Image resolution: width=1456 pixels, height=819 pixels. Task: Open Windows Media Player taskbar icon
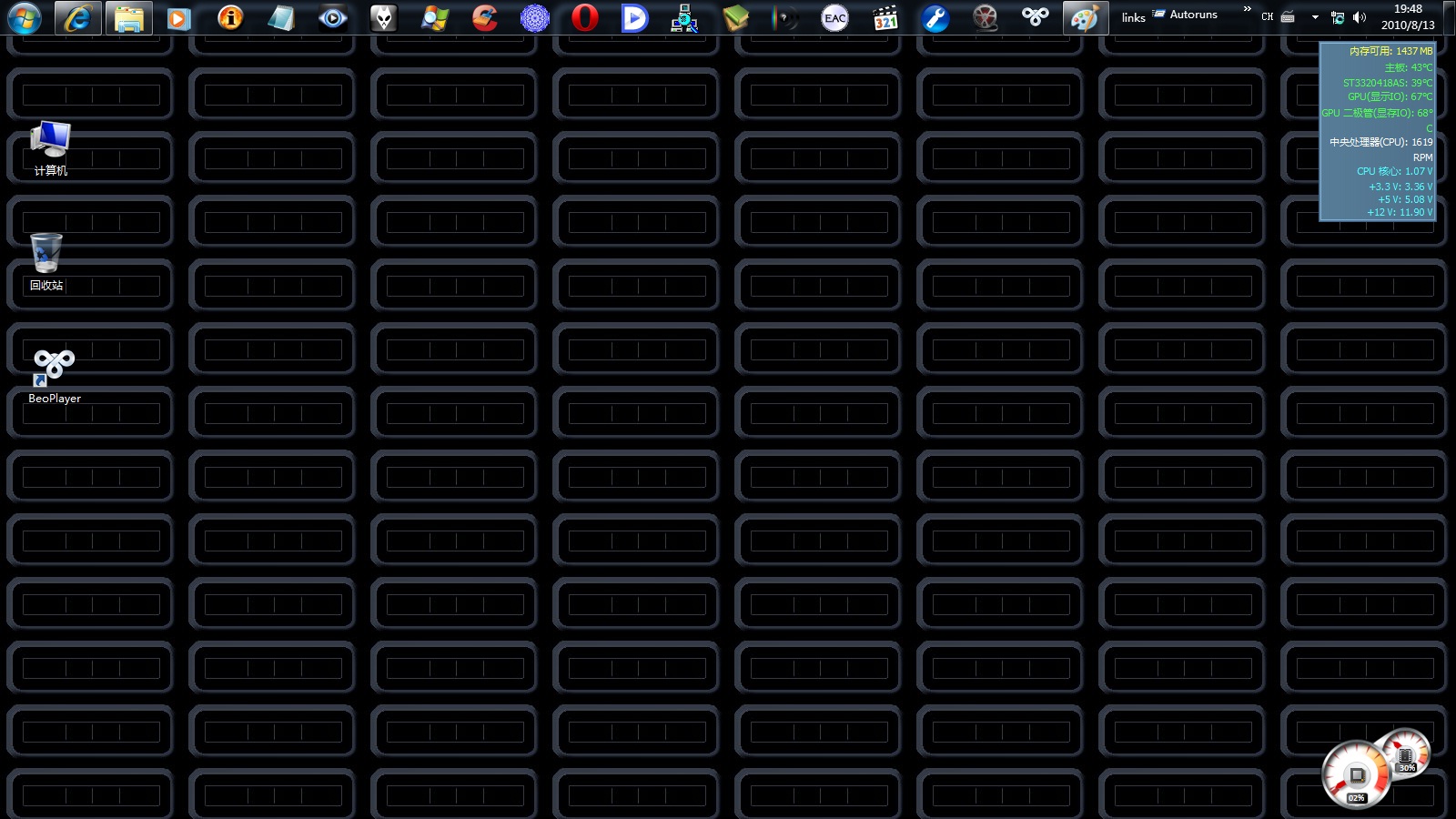point(179,17)
